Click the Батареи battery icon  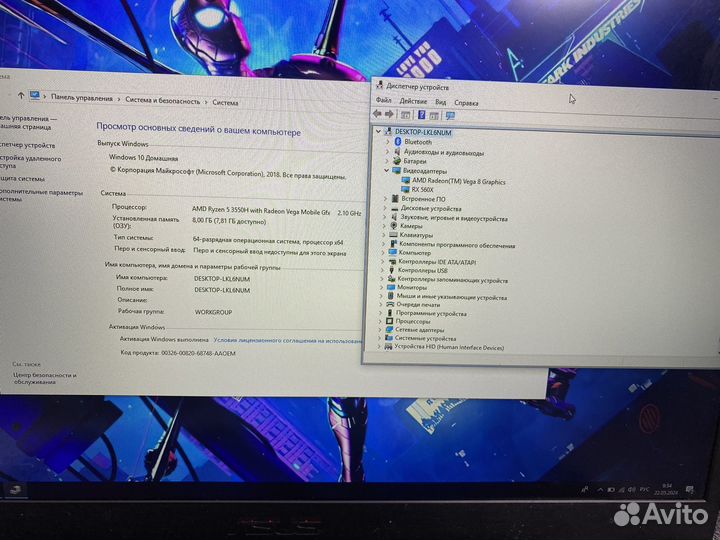(397, 161)
